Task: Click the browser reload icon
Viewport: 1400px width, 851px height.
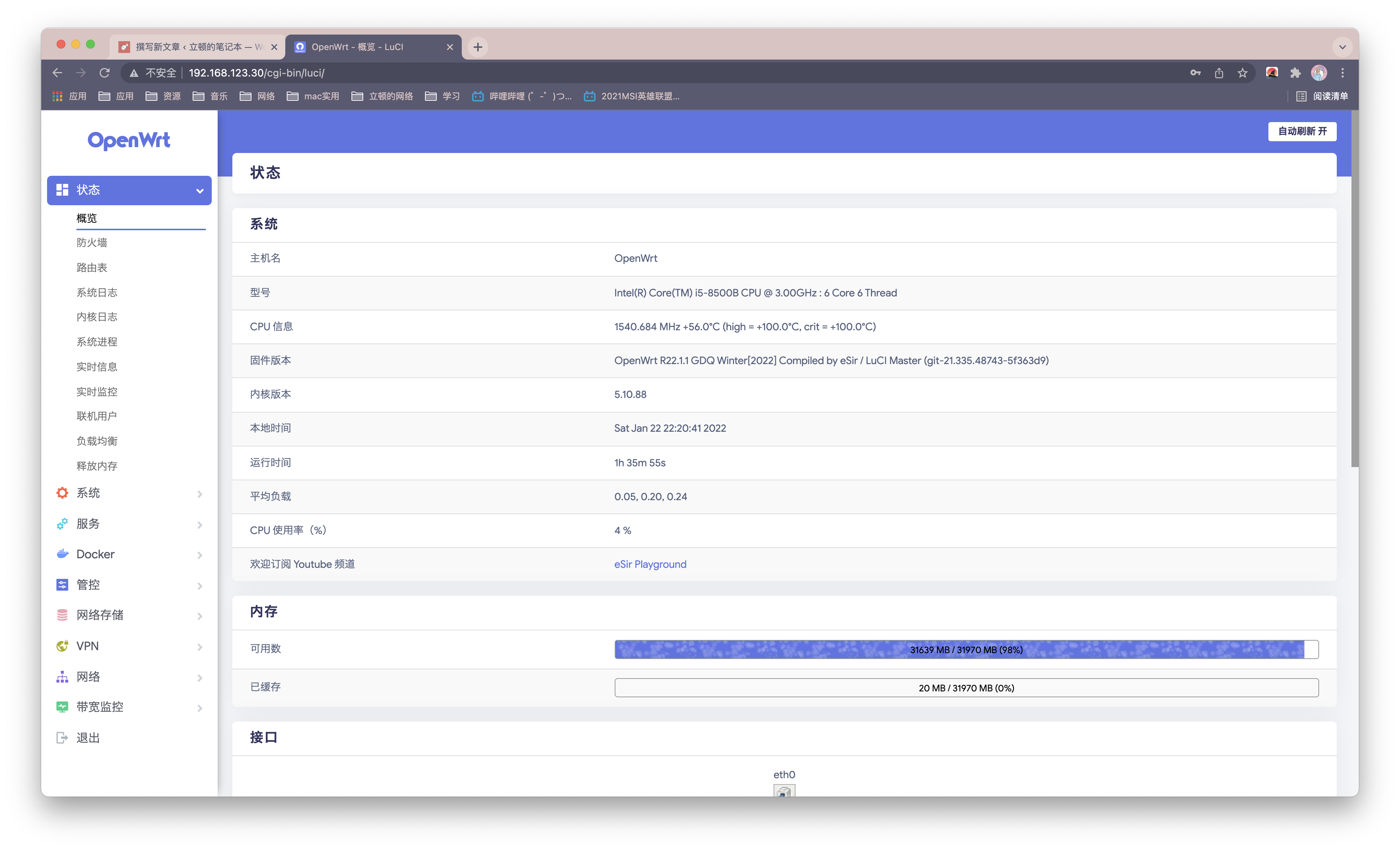Action: (104, 73)
